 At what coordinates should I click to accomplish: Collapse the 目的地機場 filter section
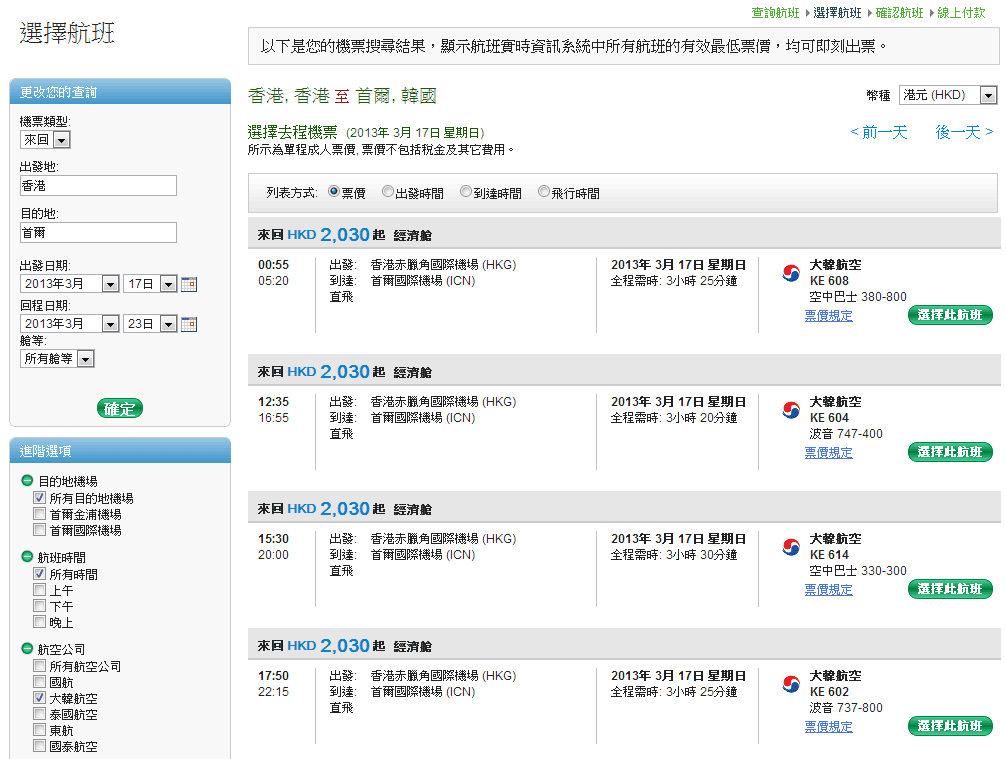[x=27, y=481]
